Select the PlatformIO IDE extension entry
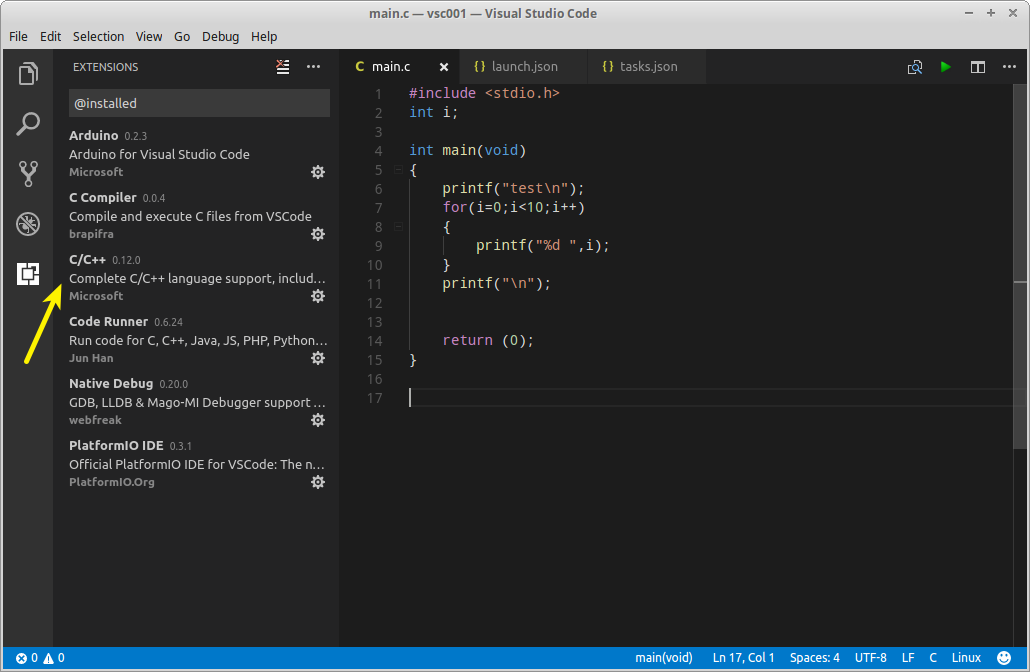 click(x=196, y=463)
